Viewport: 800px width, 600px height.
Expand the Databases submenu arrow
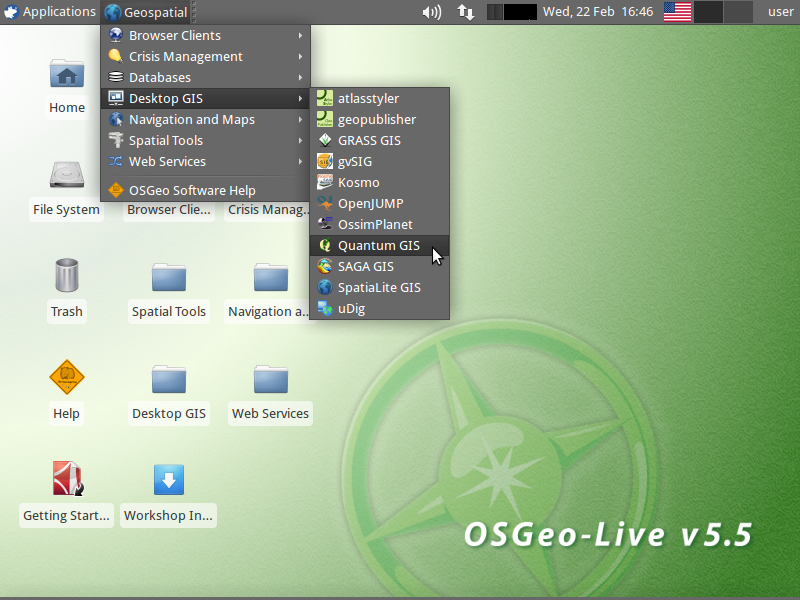tap(301, 77)
